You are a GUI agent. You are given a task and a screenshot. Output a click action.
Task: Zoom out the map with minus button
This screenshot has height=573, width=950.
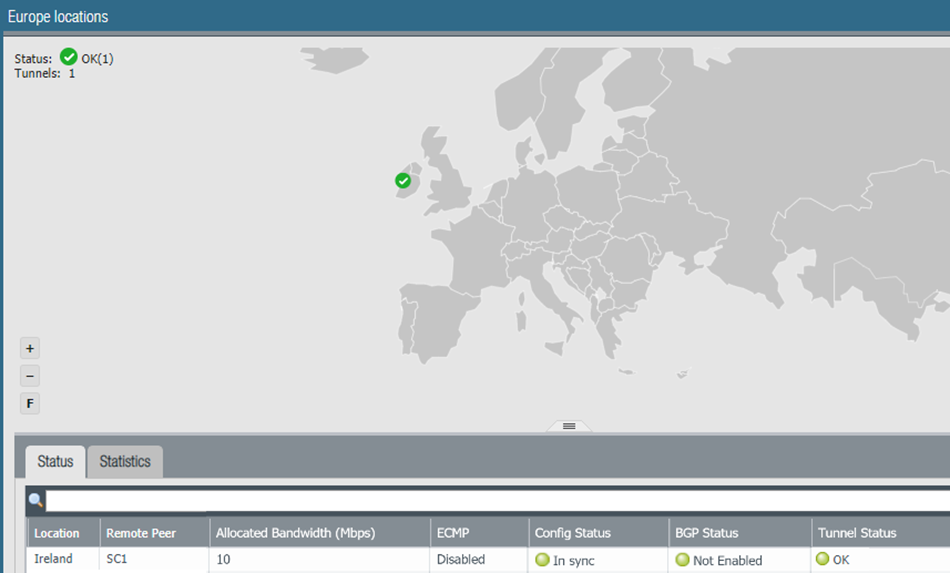tap(30, 376)
